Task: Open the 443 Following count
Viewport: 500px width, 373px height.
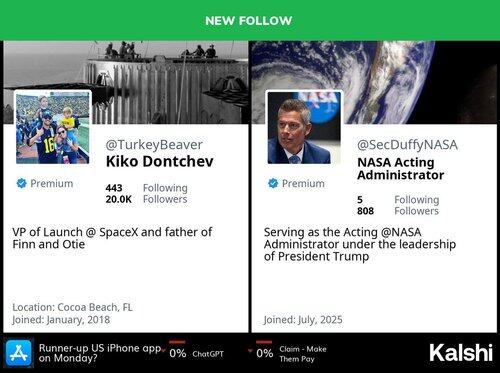Action: (x=147, y=188)
